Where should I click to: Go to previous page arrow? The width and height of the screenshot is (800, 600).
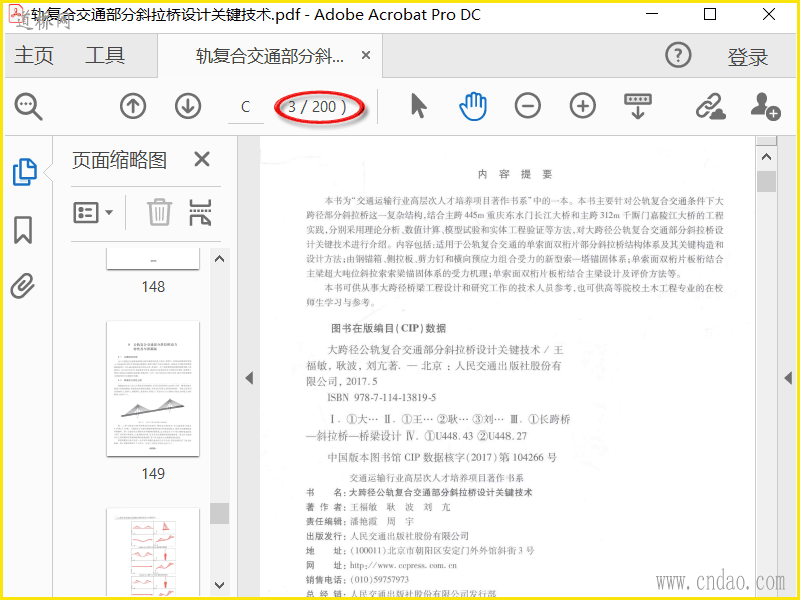tap(133, 106)
